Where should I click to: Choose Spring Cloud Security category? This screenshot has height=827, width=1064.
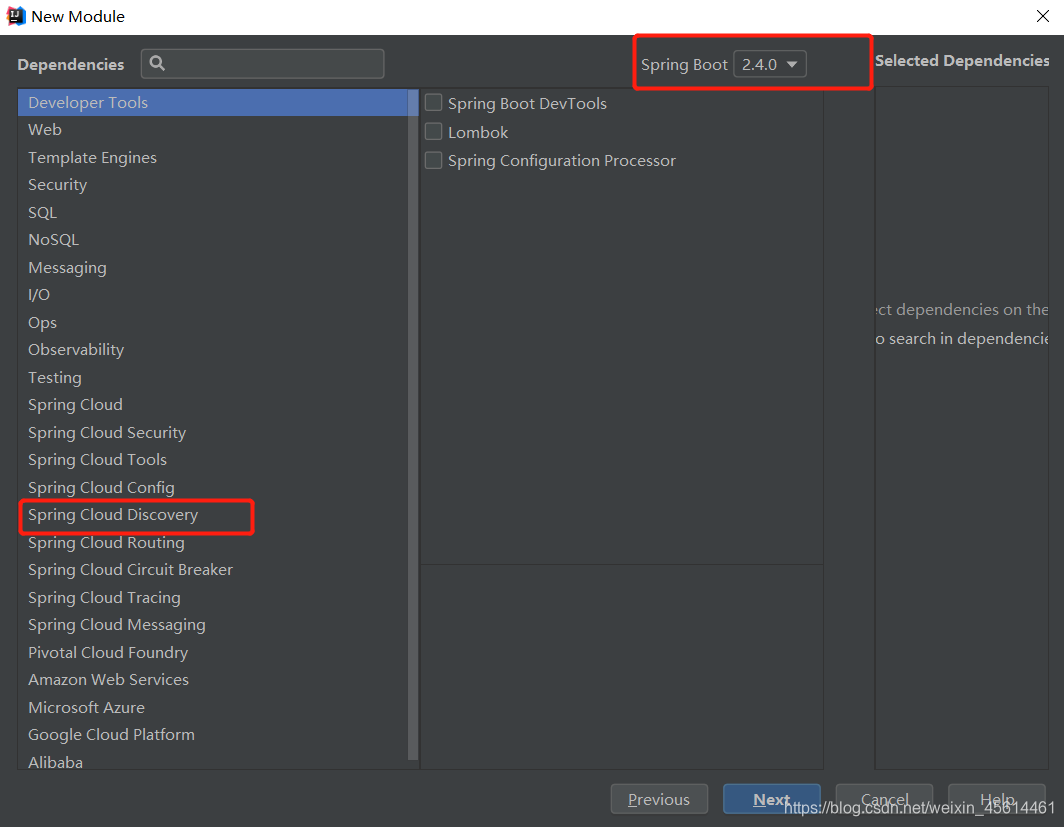tap(213, 432)
